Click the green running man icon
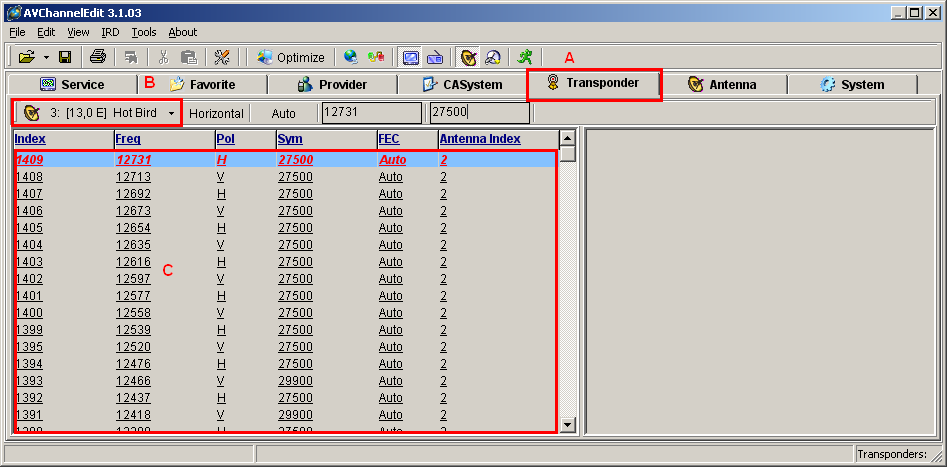The image size is (947, 467). tap(525, 57)
